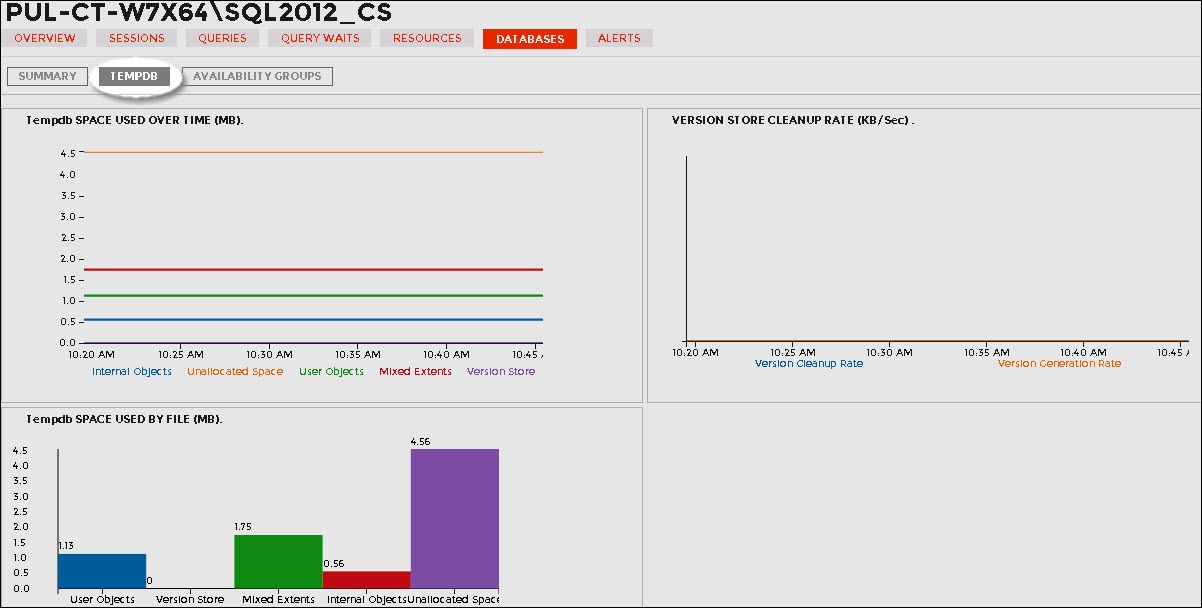Click the blue Internal Objects line in chart
Screen dimensions: 1202x608
[x=312, y=319]
